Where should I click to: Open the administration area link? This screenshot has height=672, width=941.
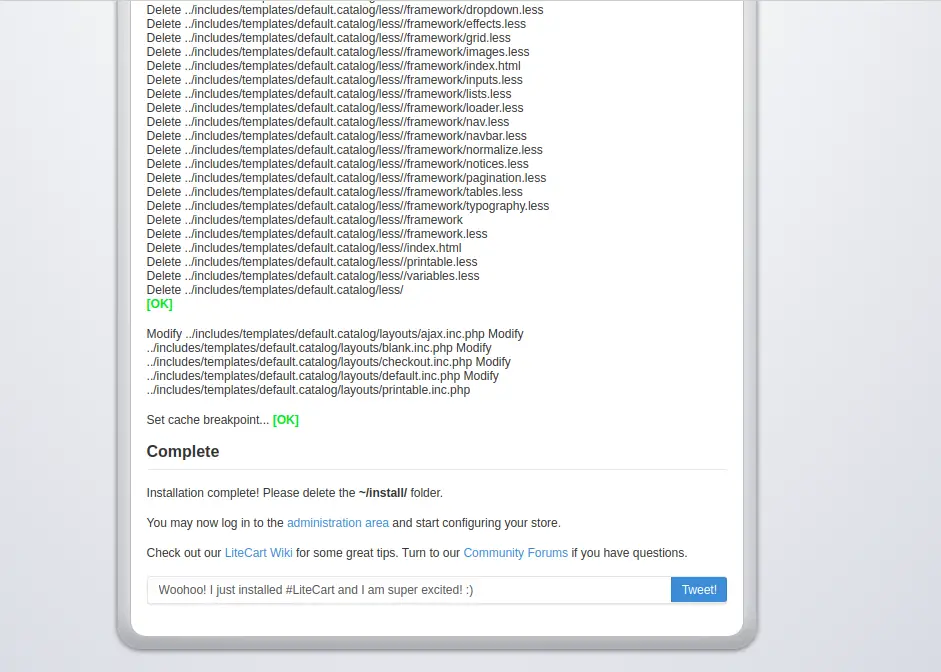(338, 523)
